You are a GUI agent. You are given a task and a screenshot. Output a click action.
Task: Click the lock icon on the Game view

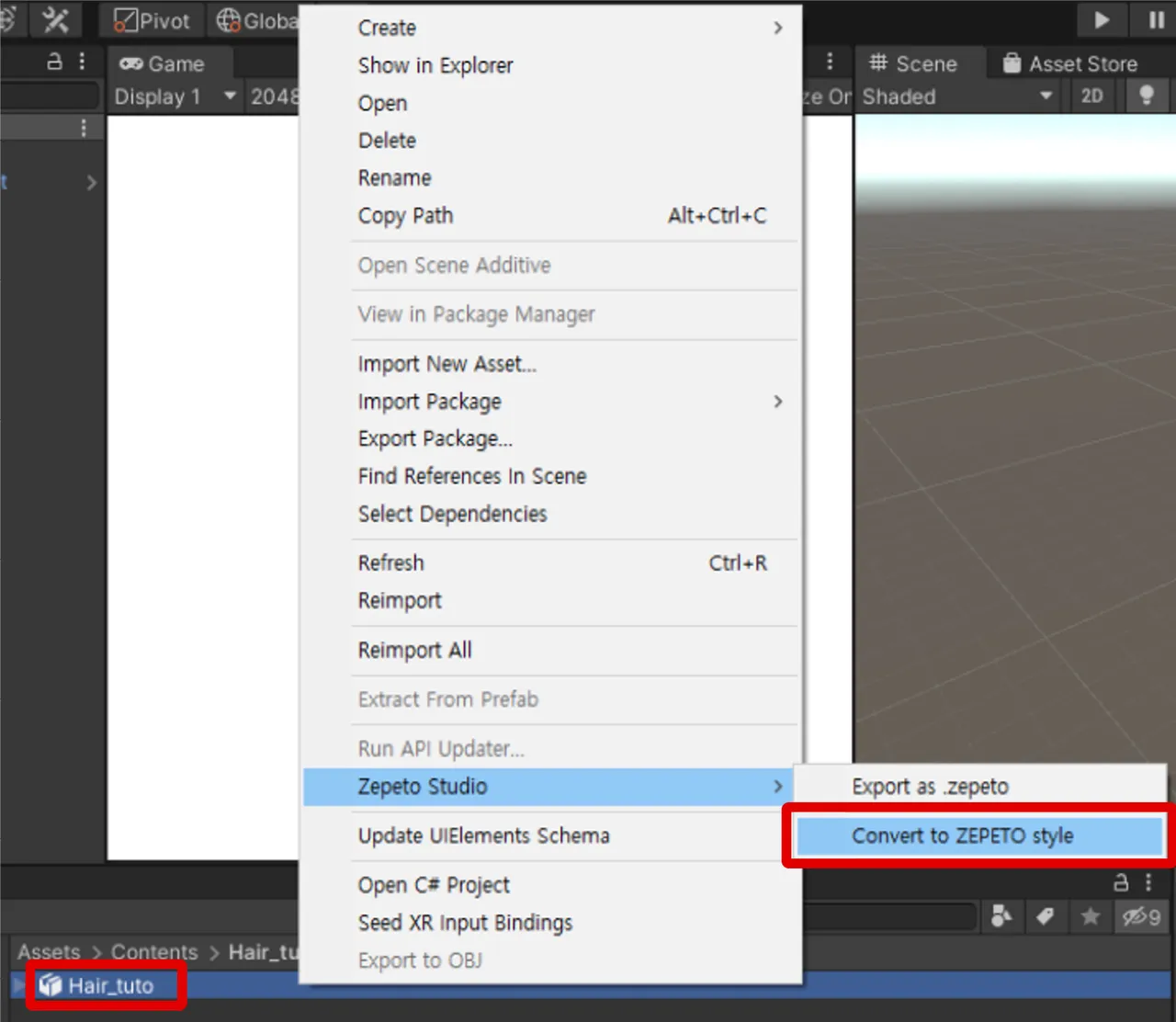55,61
